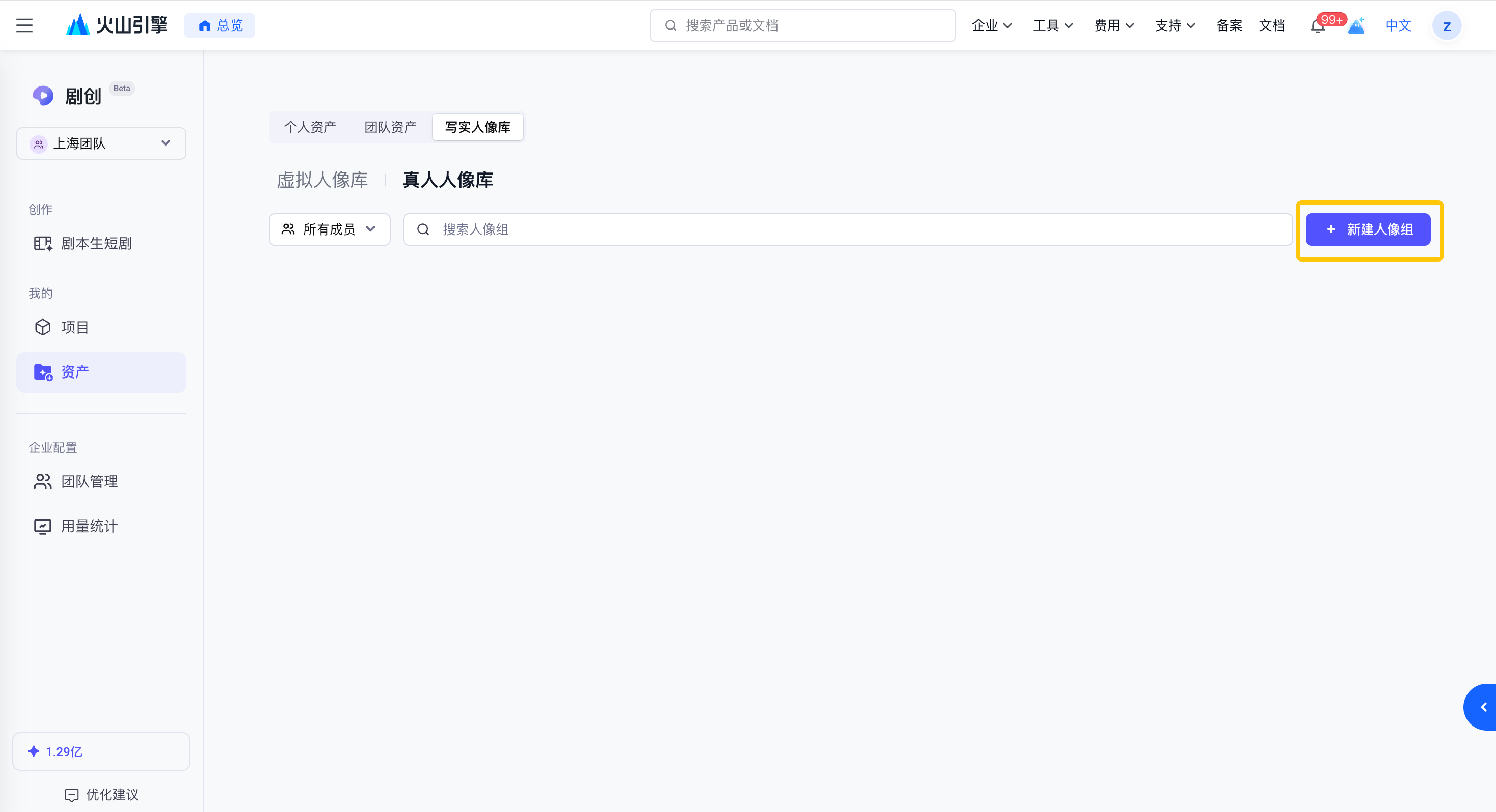Click the 新建人像组 button
Image resolution: width=1496 pixels, height=812 pixels.
click(1368, 229)
